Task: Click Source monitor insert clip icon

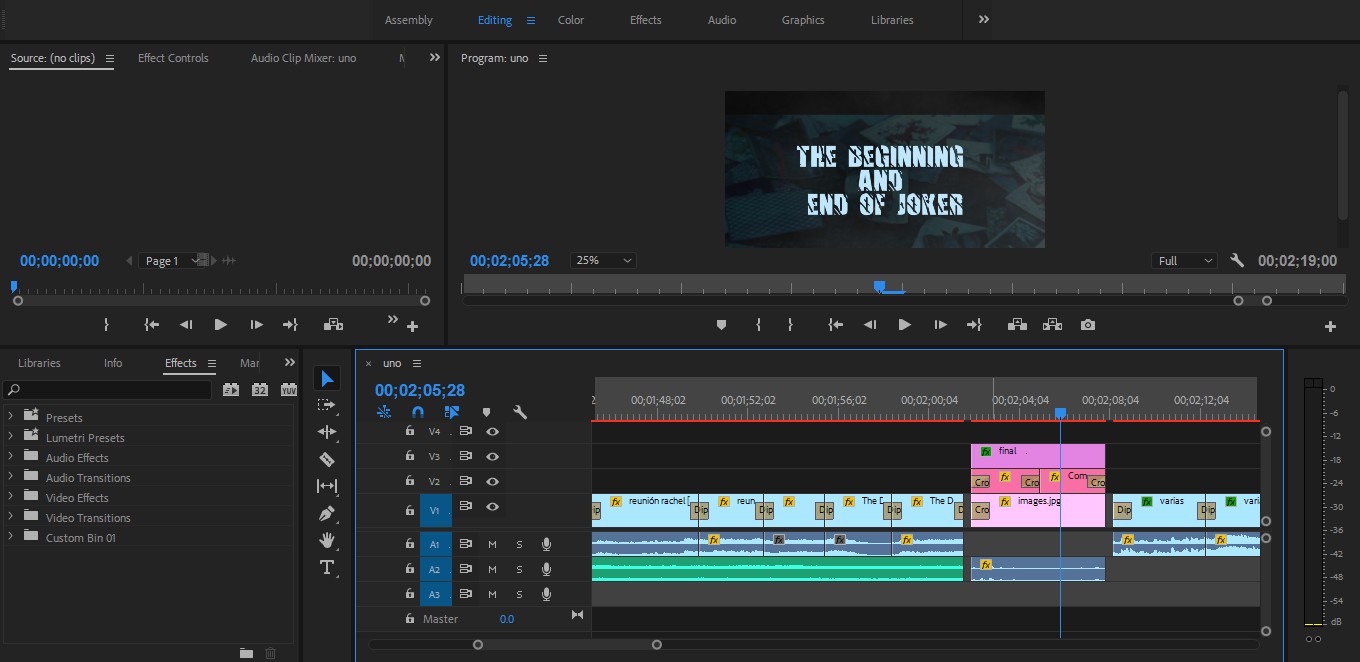Action: [x=333, y=325]
